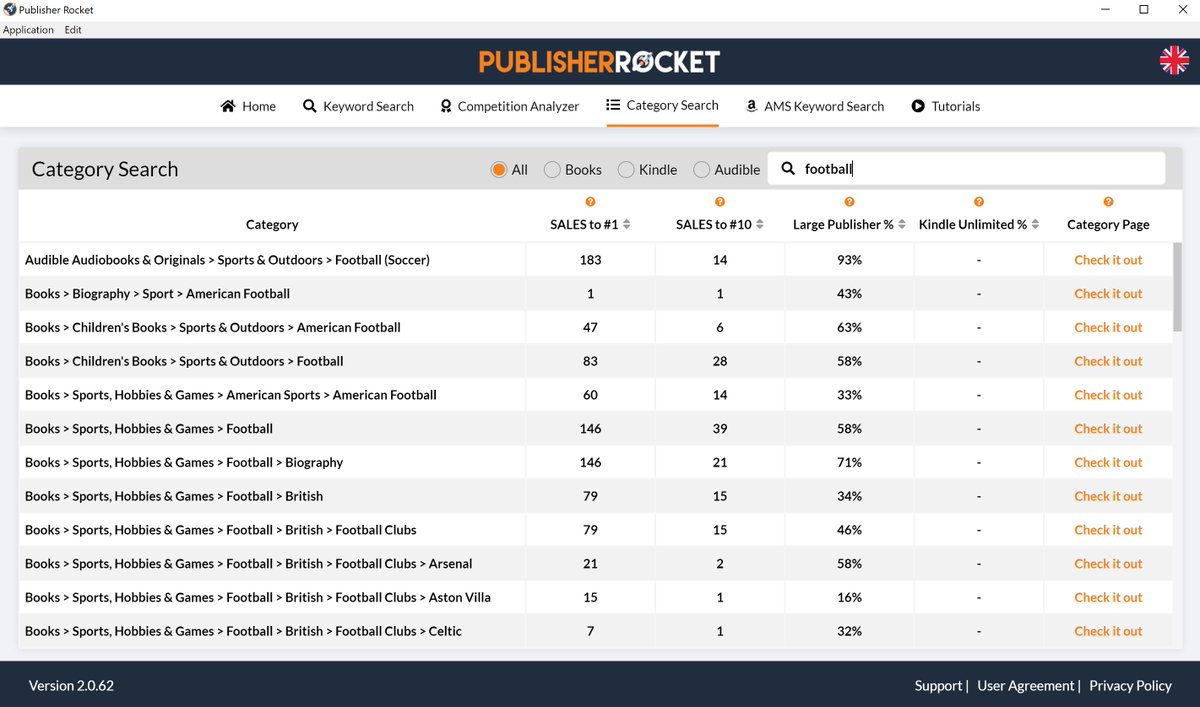The height and width of the screenshot is (707, 1200).
Task: Check out American Sports > American Football category
Action: 1108,395
